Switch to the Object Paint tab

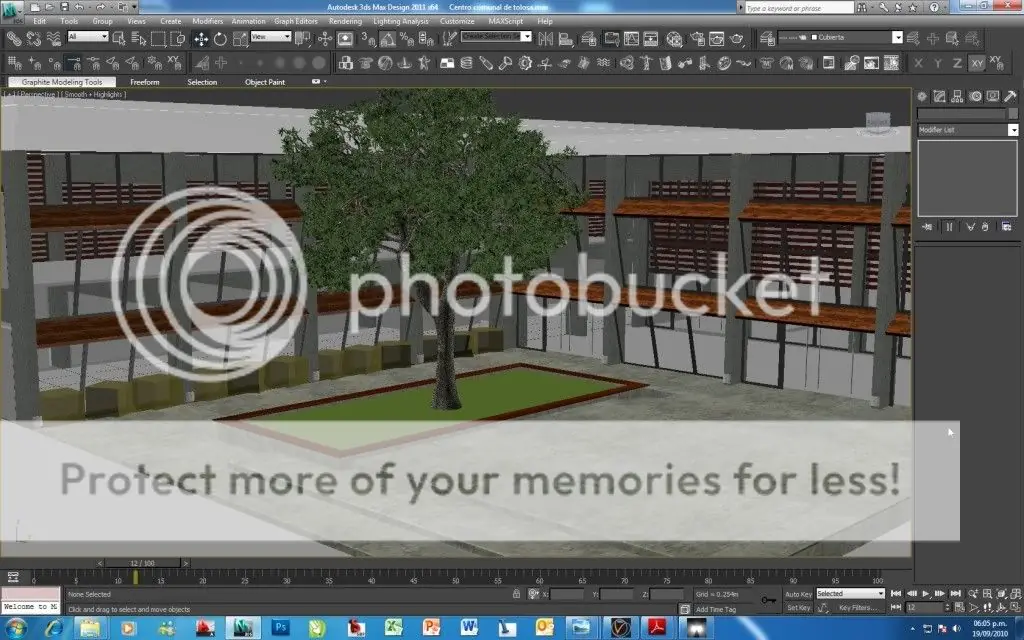pyautogui.click(x=265, y=82)
